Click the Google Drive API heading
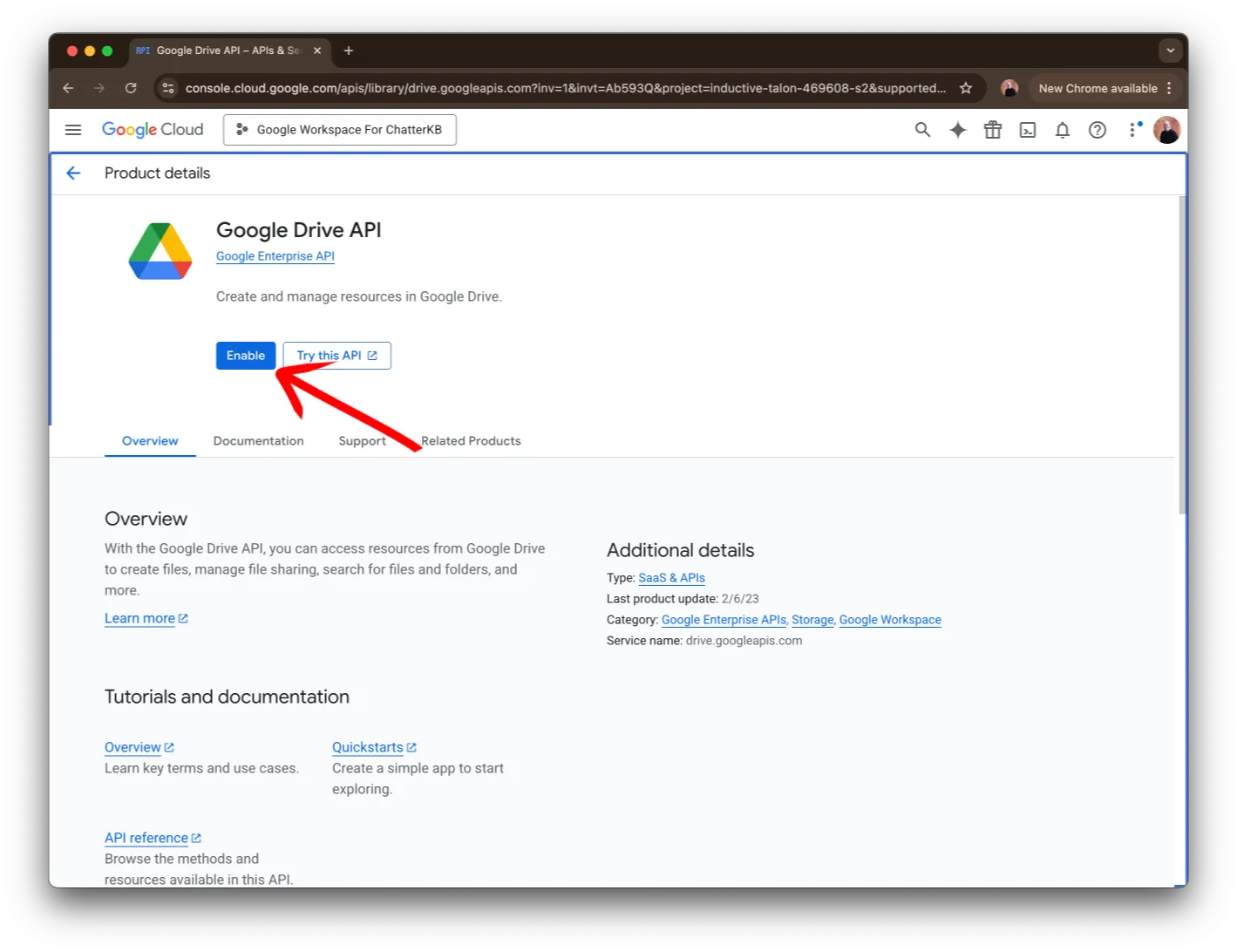 point(299,230)
